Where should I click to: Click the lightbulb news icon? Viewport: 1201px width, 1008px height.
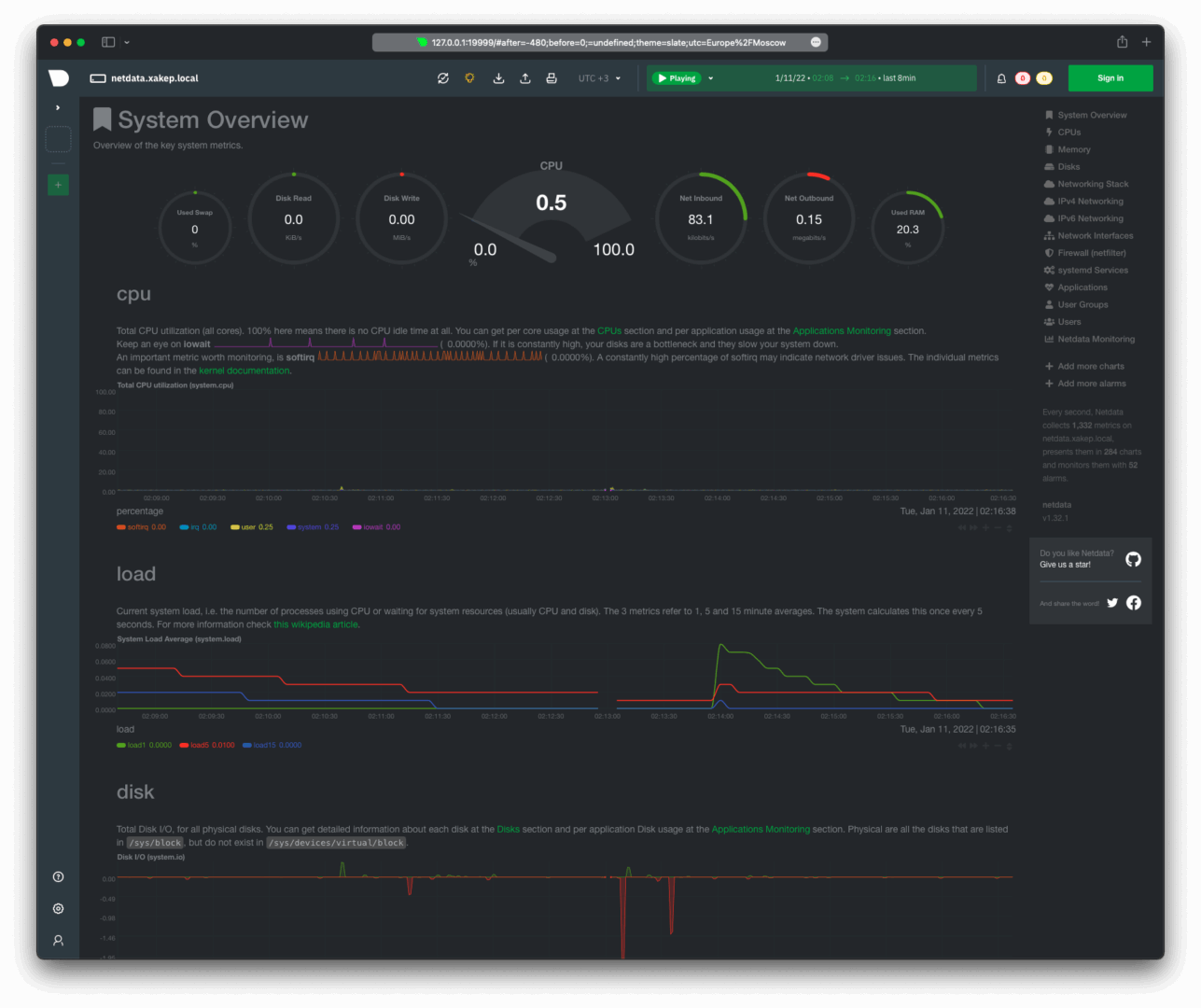click(469, 78)
